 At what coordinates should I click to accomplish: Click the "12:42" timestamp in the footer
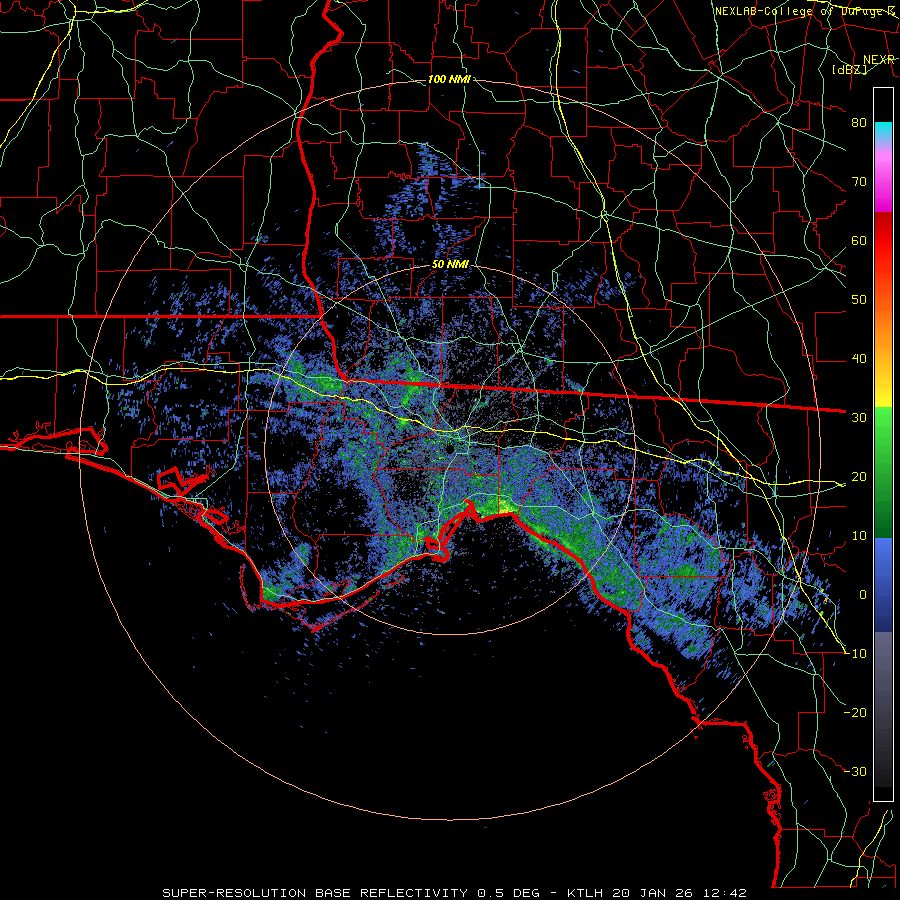click(x=724, y=893)
